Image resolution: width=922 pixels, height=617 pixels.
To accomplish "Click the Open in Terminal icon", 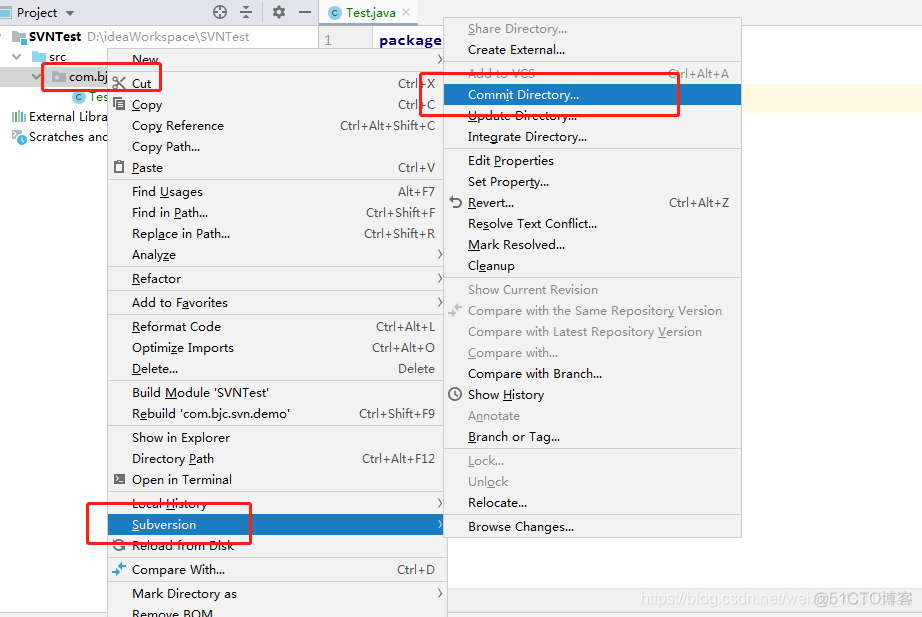I will coord(119,479).
